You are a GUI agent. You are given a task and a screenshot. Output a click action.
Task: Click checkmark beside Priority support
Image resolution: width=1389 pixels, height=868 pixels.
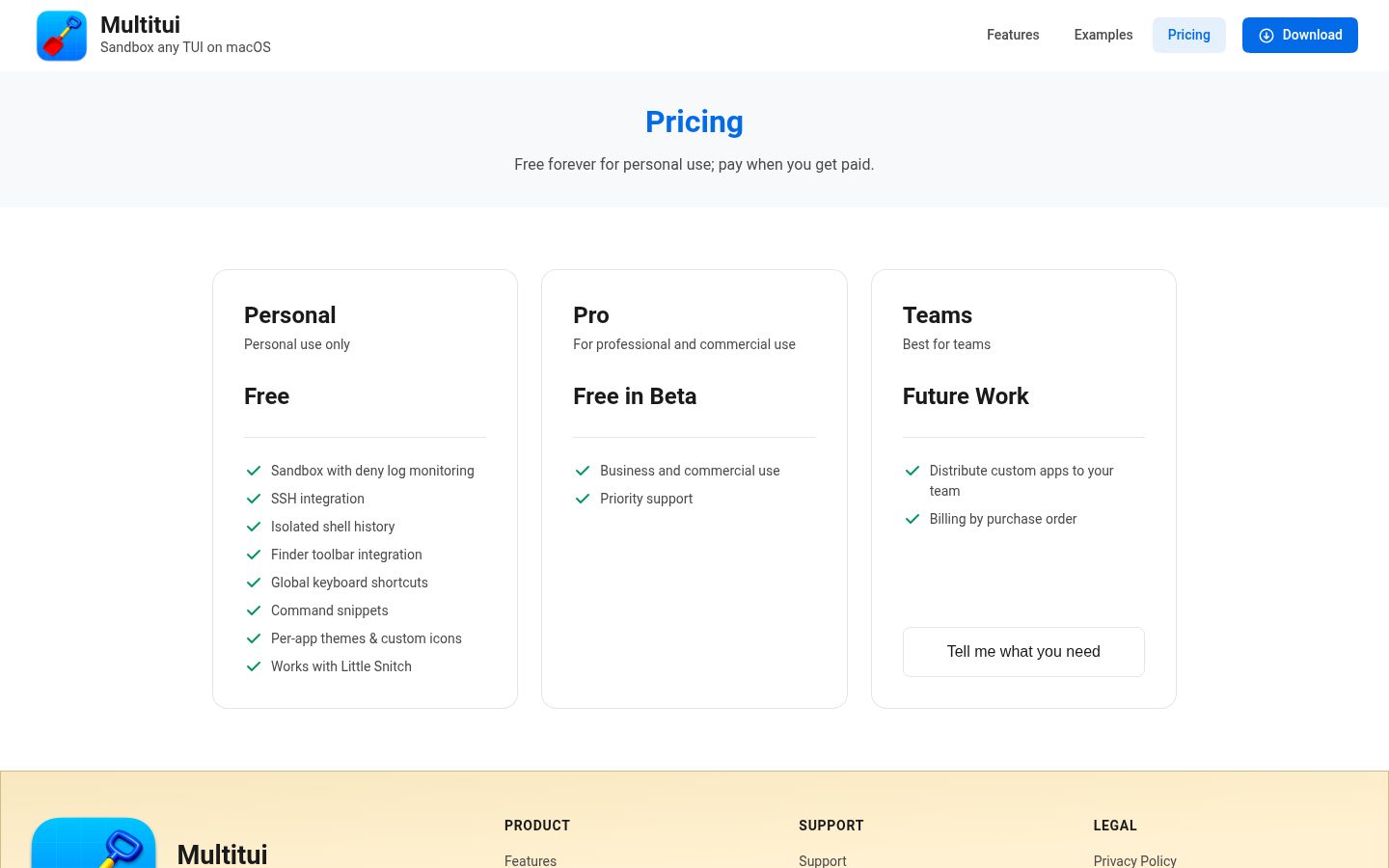tap(583, 499)
